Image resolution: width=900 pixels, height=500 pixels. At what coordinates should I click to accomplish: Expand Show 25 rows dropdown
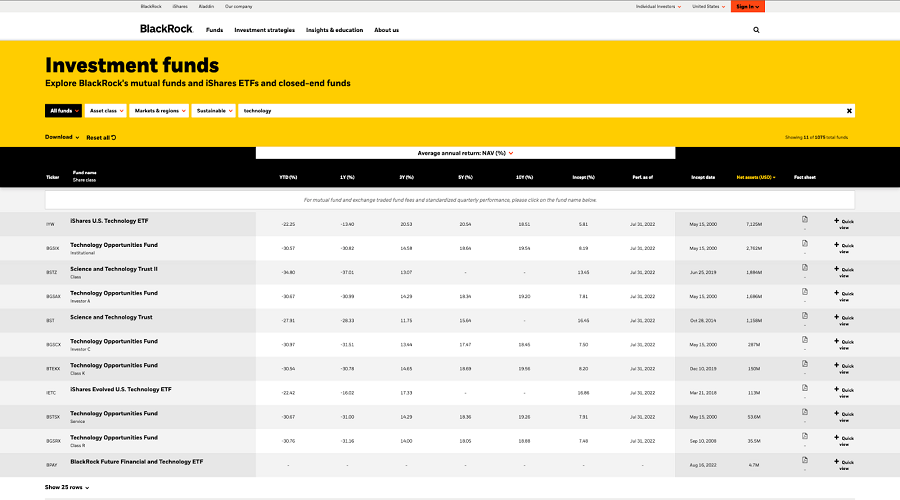click(x=67, y=487)
